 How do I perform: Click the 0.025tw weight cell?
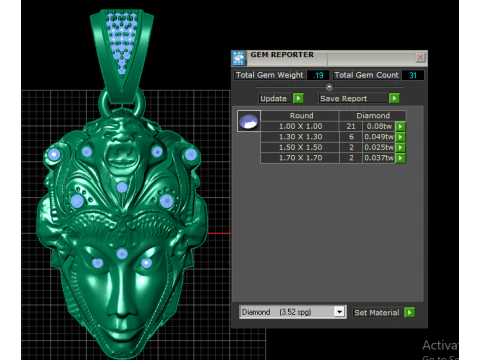pyautogui.click(x=379, y=147)
